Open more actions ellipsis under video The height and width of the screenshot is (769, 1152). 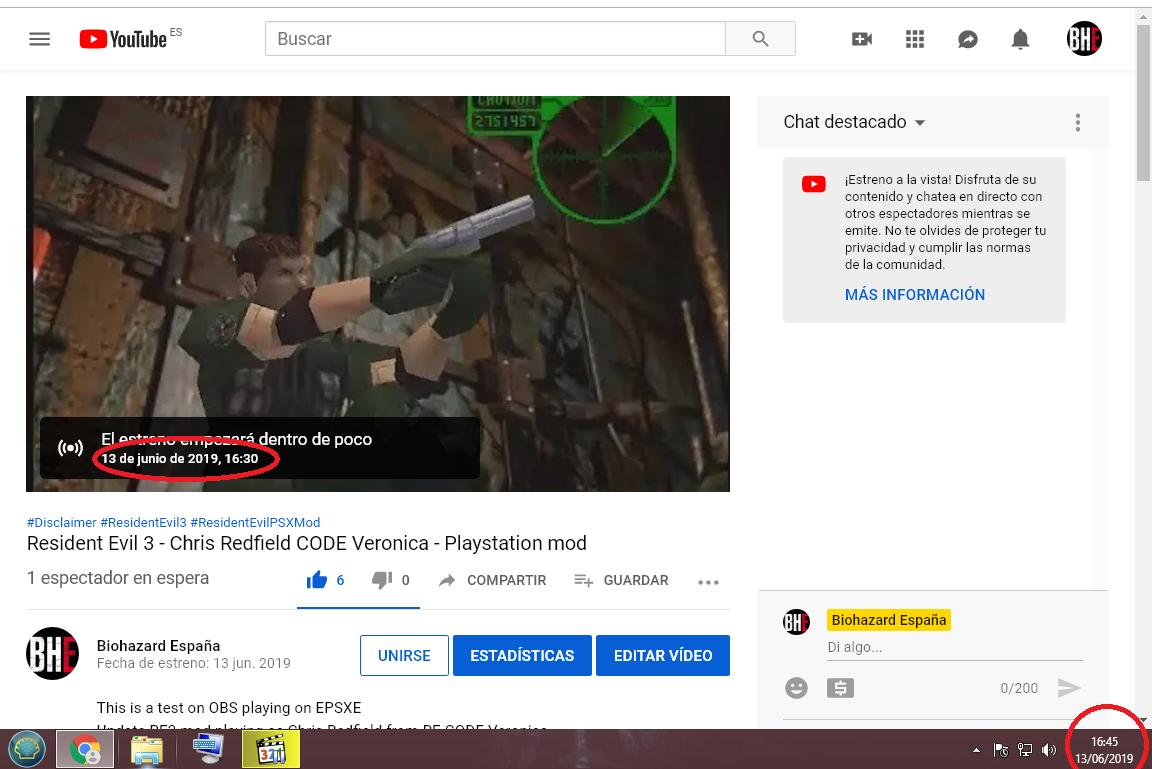tap(708, 582)
